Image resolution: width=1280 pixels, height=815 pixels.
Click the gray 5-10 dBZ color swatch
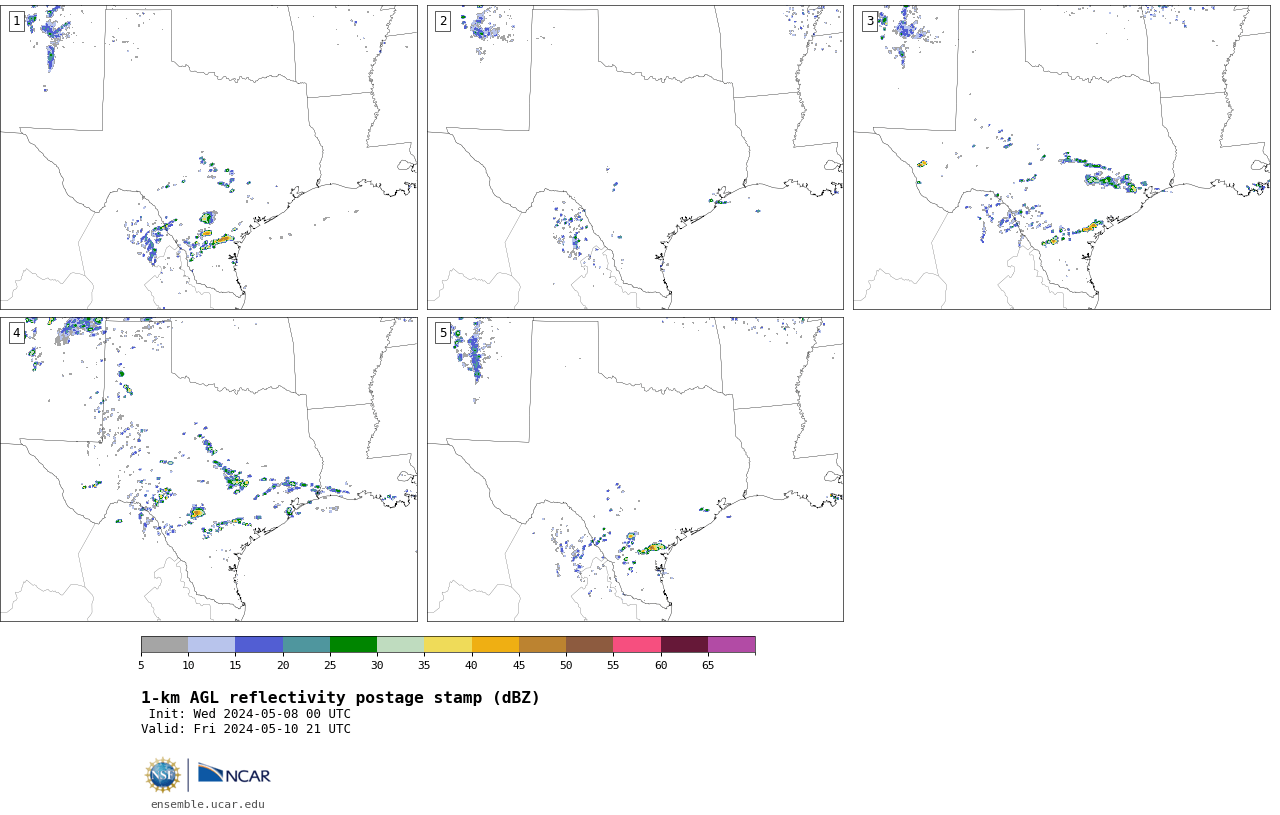pos(164,645)
